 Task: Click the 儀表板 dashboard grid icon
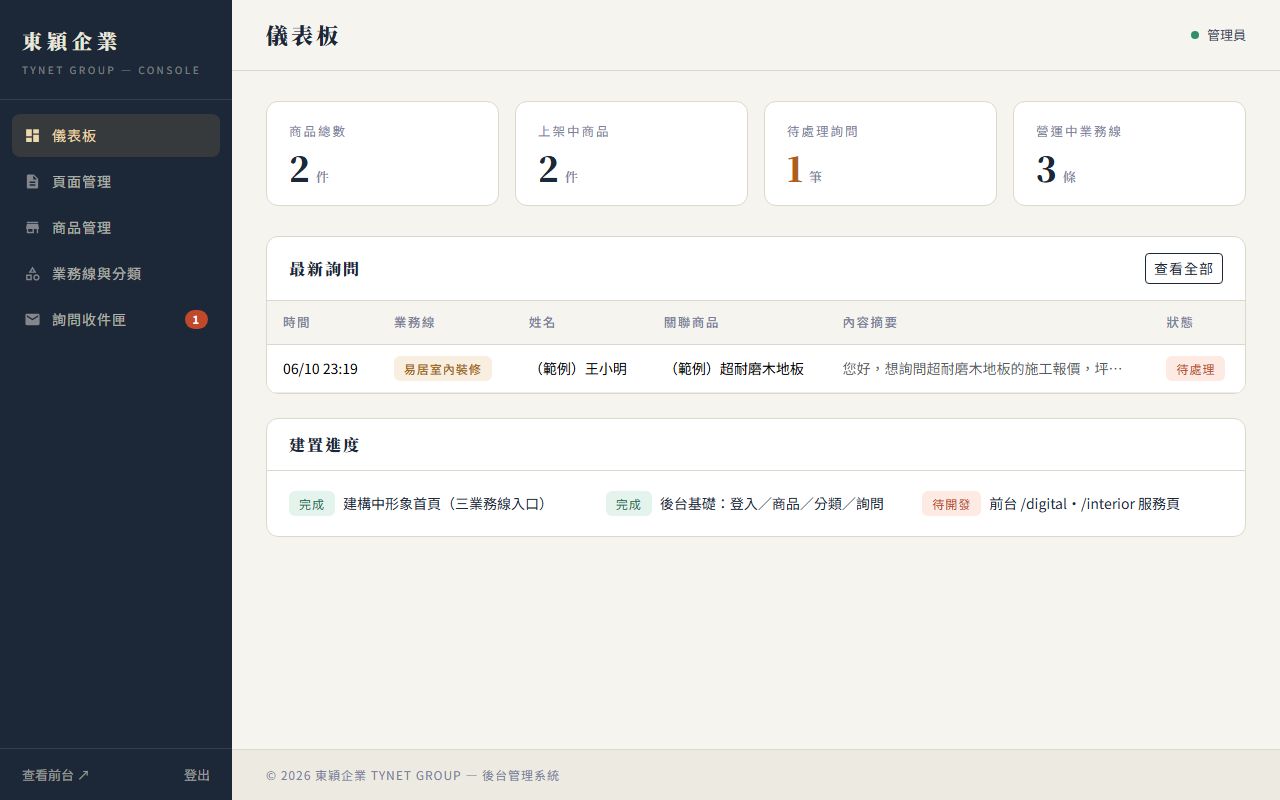[x=32, y=136]
